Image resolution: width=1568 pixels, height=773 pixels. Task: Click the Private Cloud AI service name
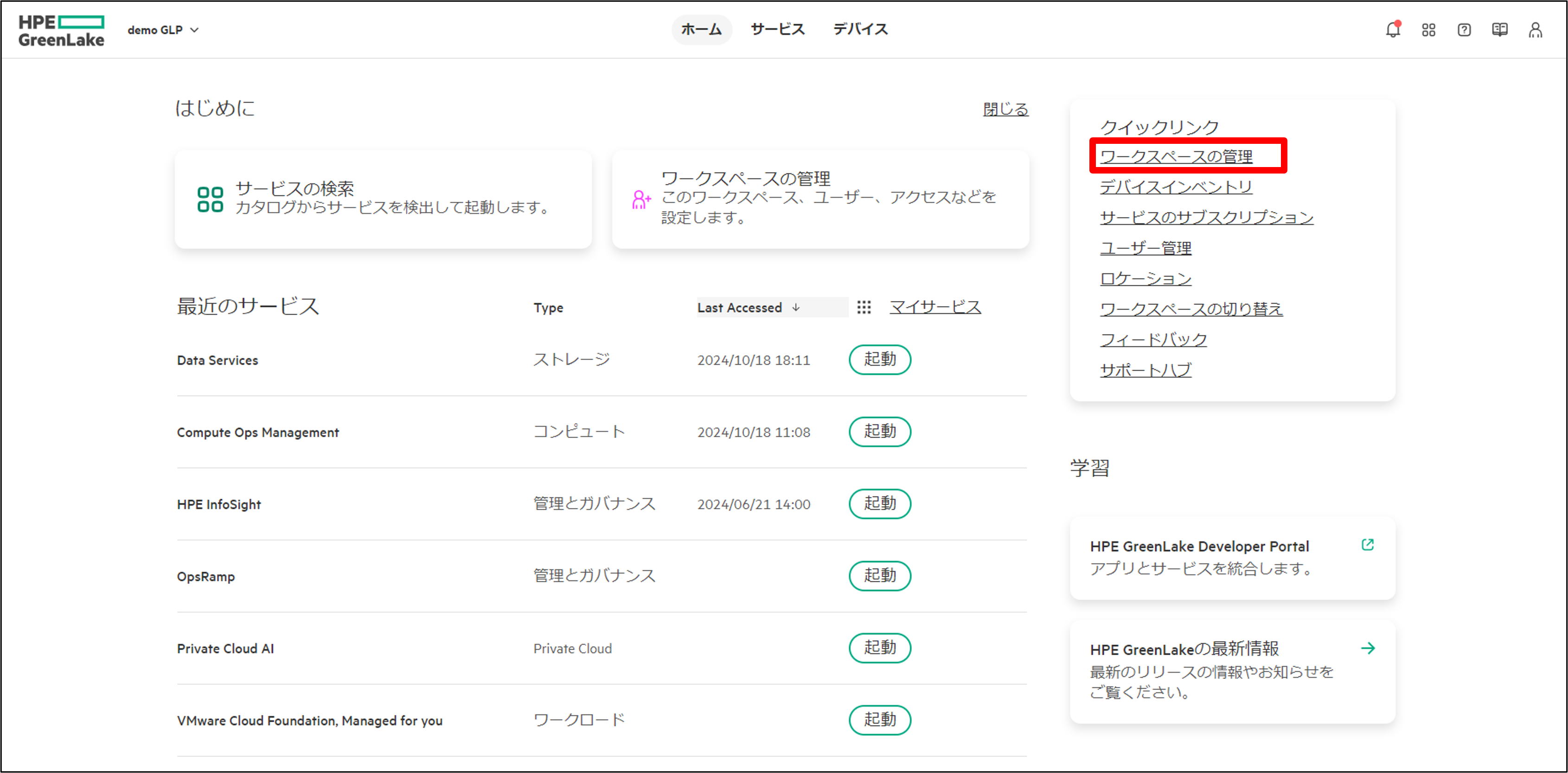click(x=225, y=649)
